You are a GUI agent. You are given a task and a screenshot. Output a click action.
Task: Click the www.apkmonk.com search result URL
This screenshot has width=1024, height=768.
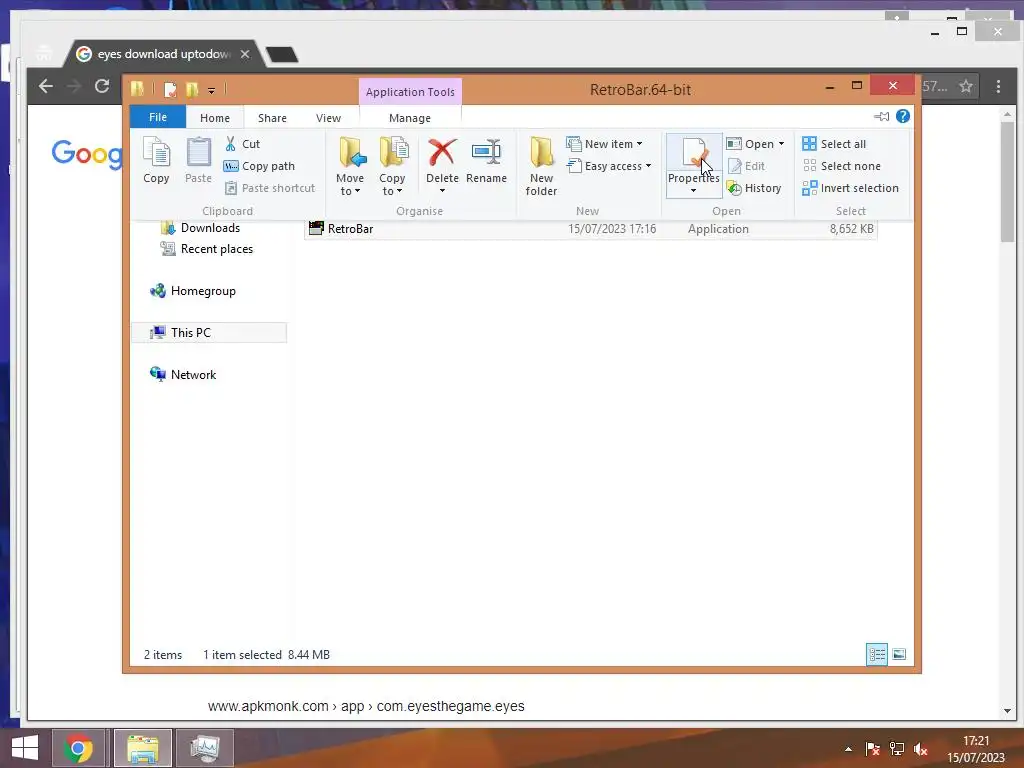pos(366,706)
